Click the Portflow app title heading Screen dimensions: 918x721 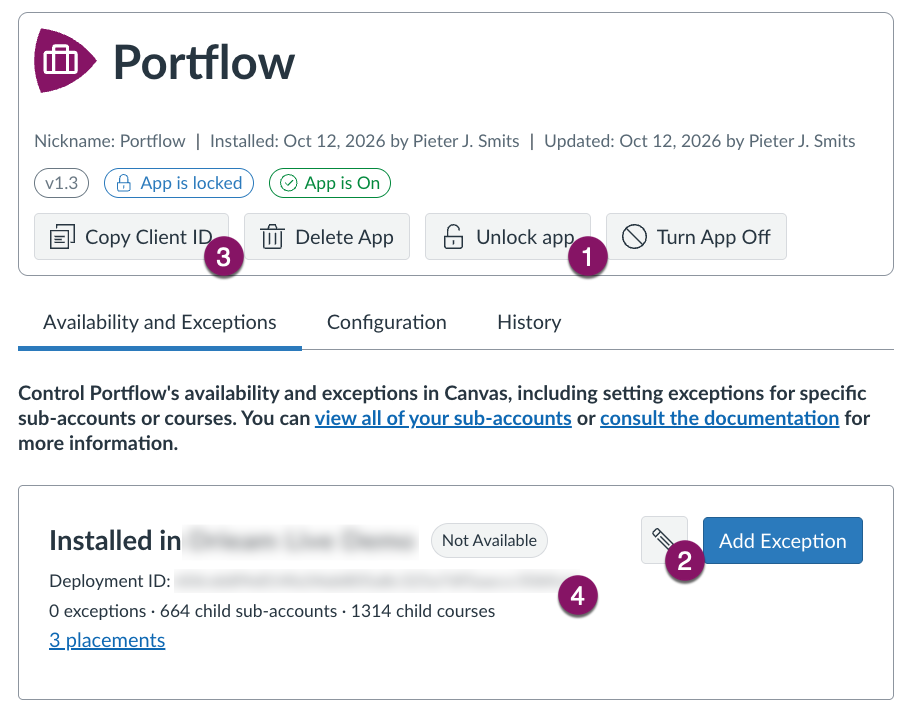204,62
